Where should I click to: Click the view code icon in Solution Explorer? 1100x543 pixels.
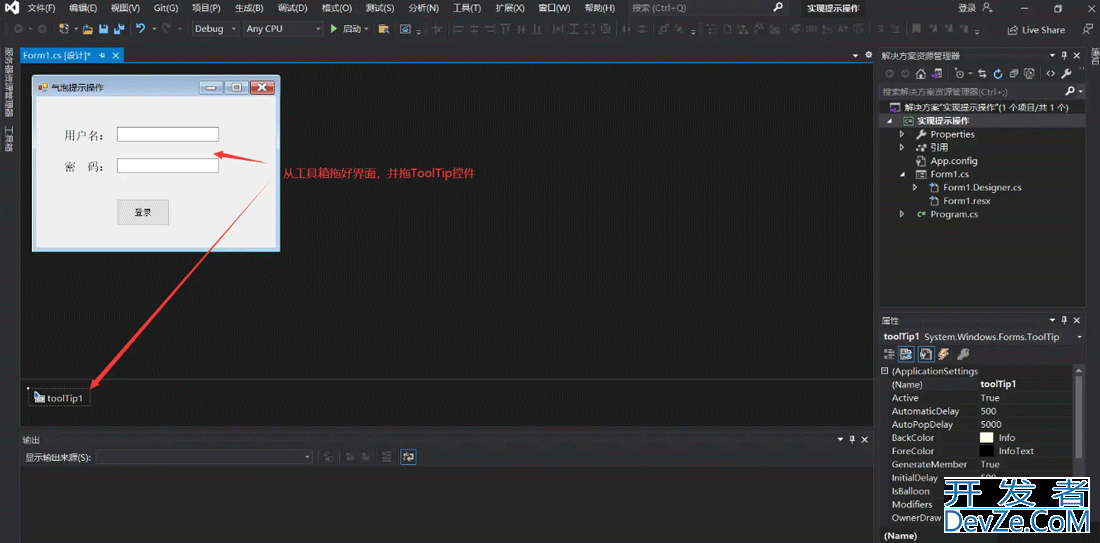(x=1050, y=74)
